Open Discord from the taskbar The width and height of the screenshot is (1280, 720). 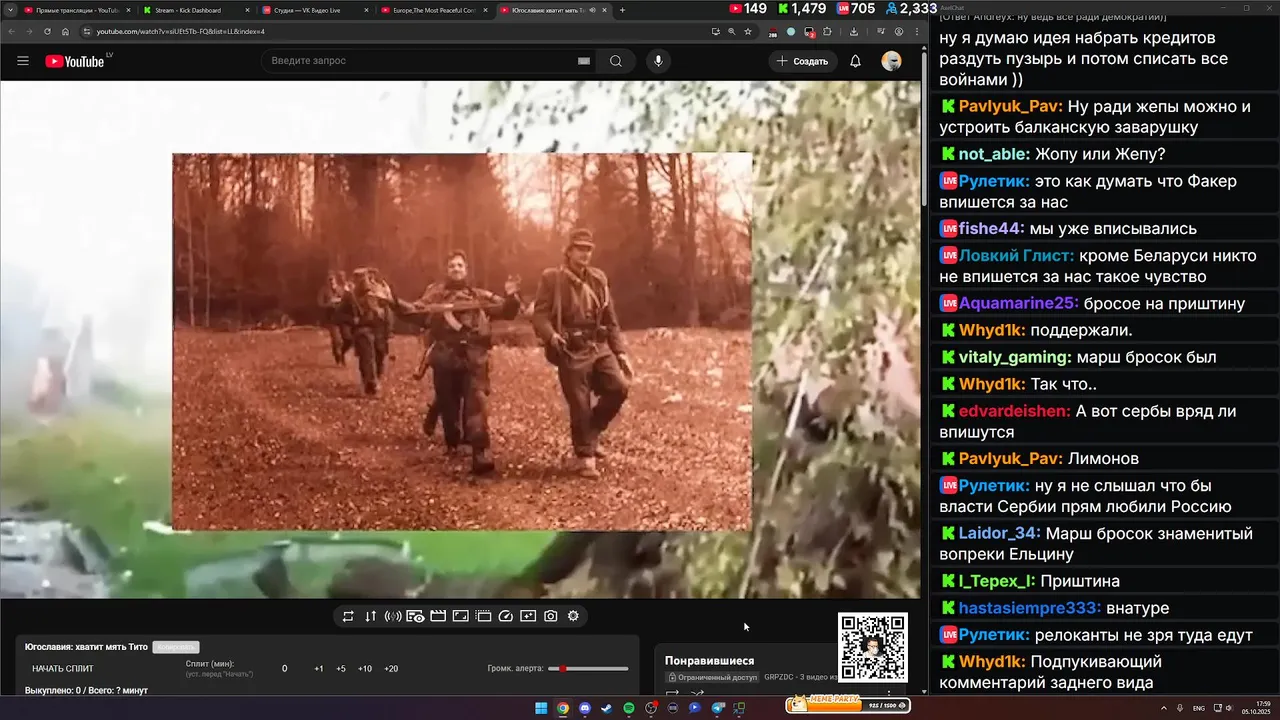585,708
